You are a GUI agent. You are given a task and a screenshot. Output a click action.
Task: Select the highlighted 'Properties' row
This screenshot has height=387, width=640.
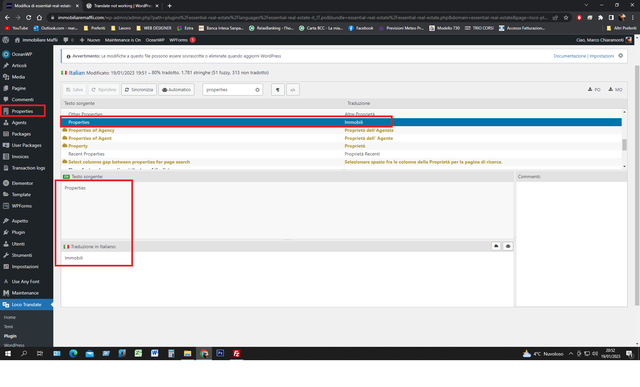341,122
